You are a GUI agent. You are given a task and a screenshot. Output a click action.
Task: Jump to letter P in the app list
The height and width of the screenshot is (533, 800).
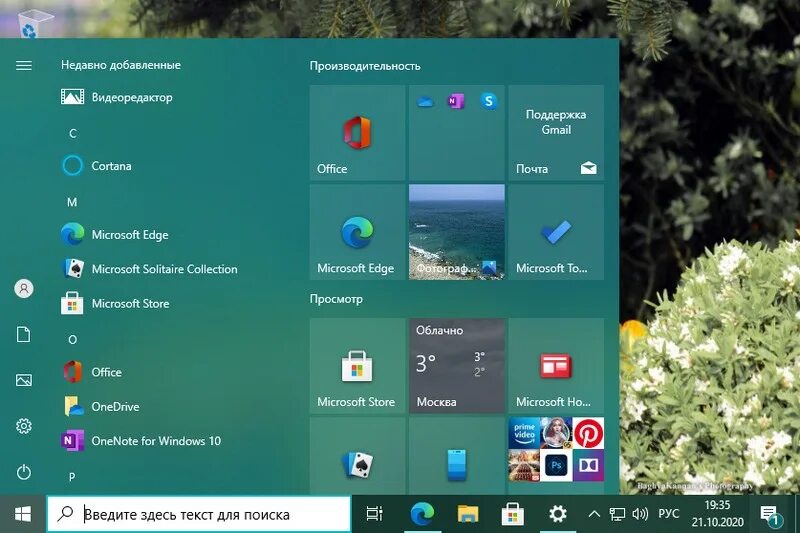tap(72, 477)
